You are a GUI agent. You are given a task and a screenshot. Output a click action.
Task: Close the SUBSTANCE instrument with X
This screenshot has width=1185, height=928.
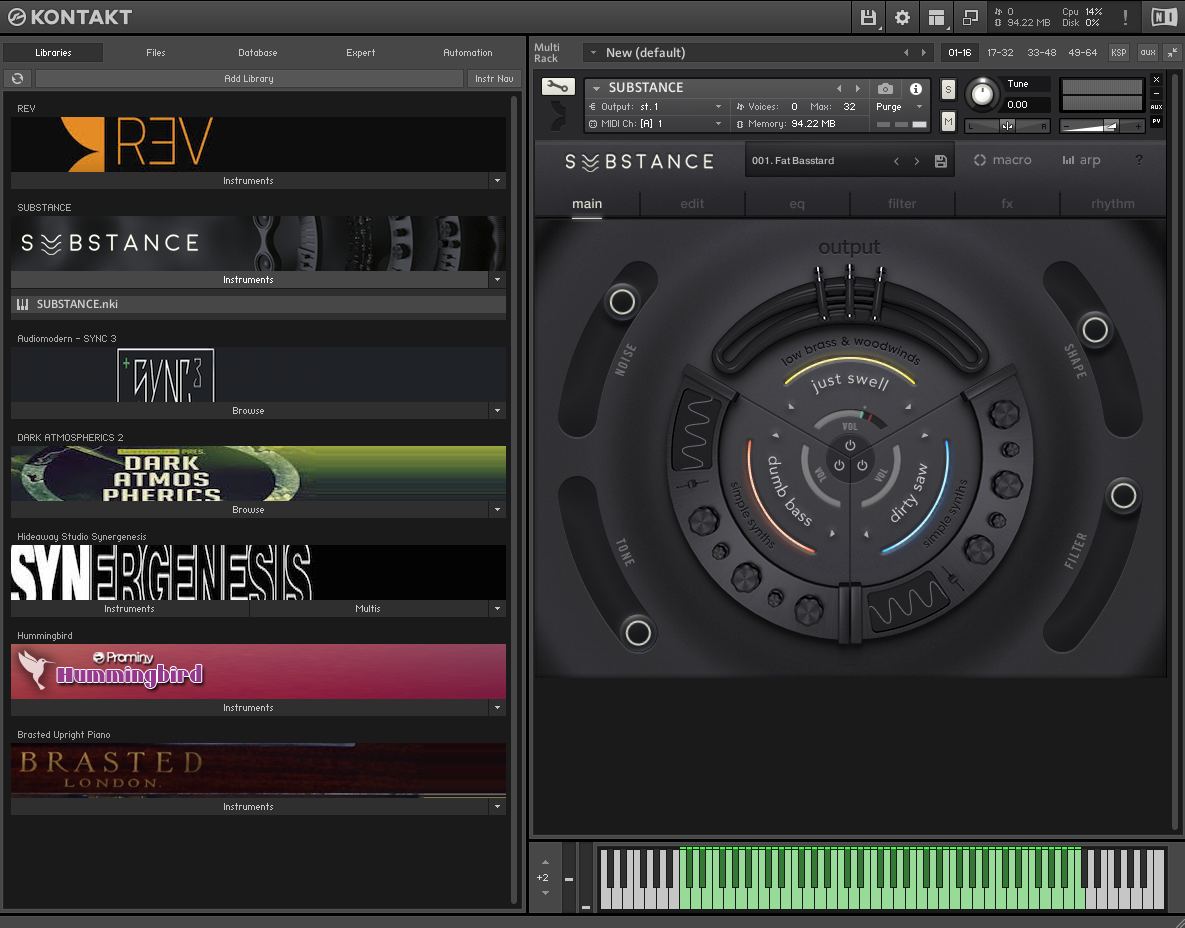(1156, 79)
